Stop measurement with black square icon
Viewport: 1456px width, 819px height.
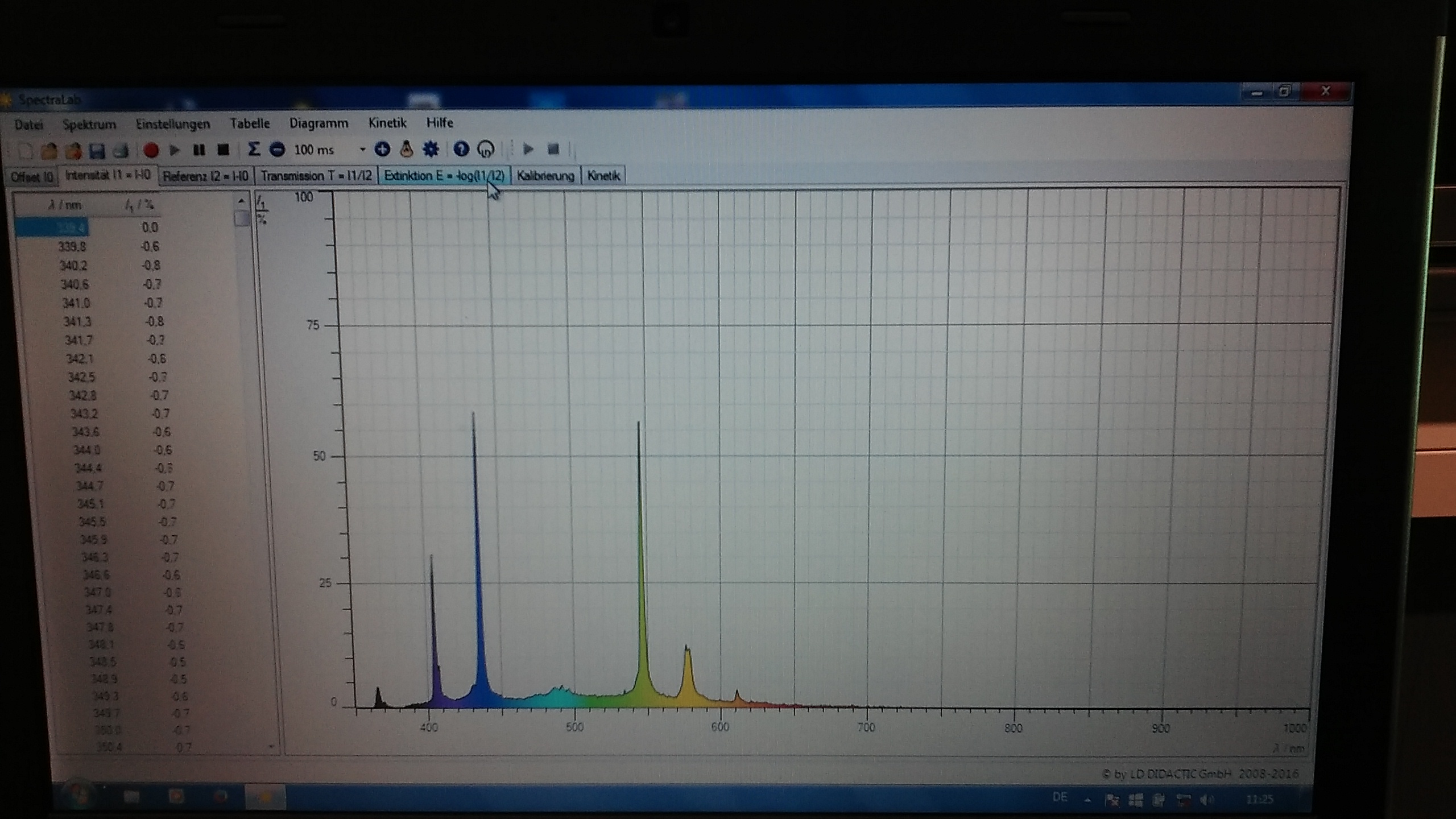pyautogui.click(x=223, y=150)
